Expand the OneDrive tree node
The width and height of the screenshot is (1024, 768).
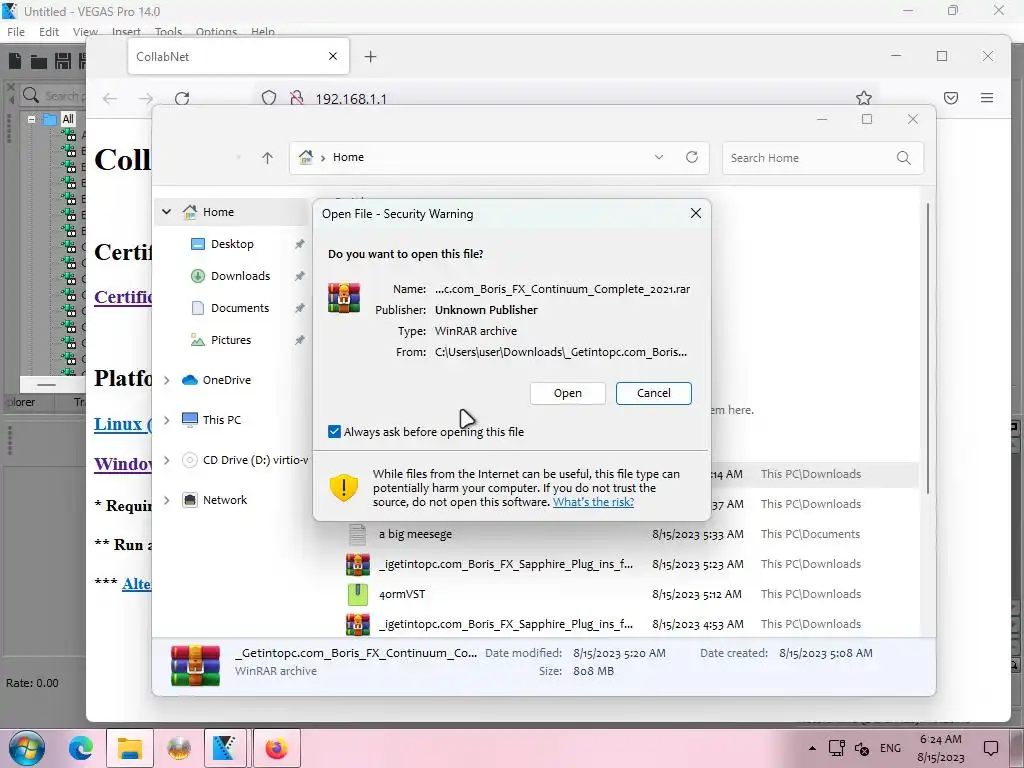click(x=167, y=380)
